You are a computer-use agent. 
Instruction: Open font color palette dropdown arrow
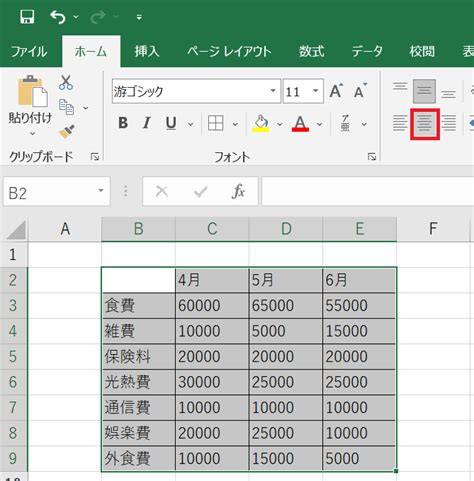coord(319,124)
